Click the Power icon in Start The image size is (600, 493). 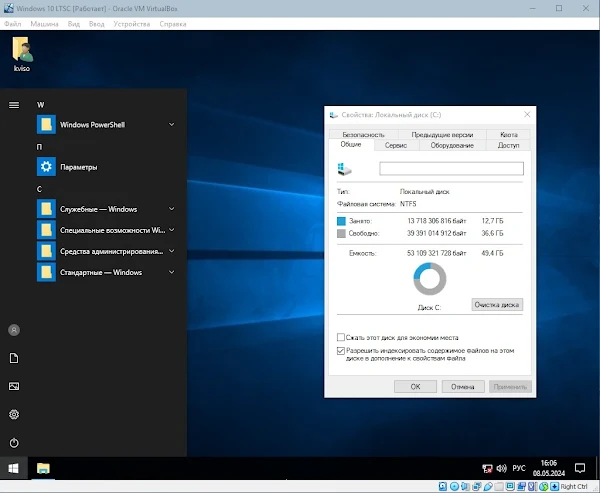click(14, 443)
